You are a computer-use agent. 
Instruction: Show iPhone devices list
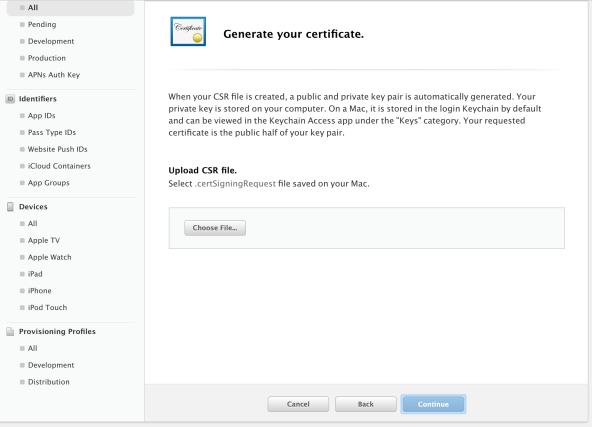click(x=40, y=291)
